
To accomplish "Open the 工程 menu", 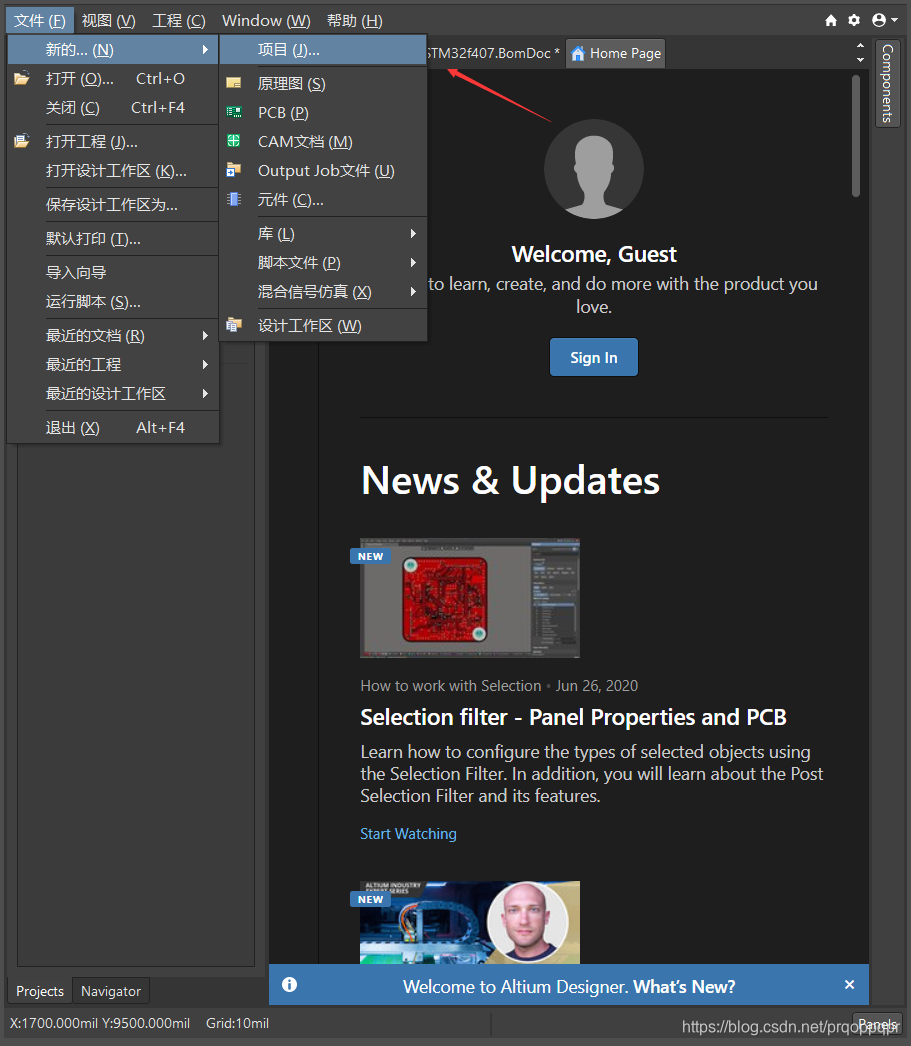I will [178, 21].
